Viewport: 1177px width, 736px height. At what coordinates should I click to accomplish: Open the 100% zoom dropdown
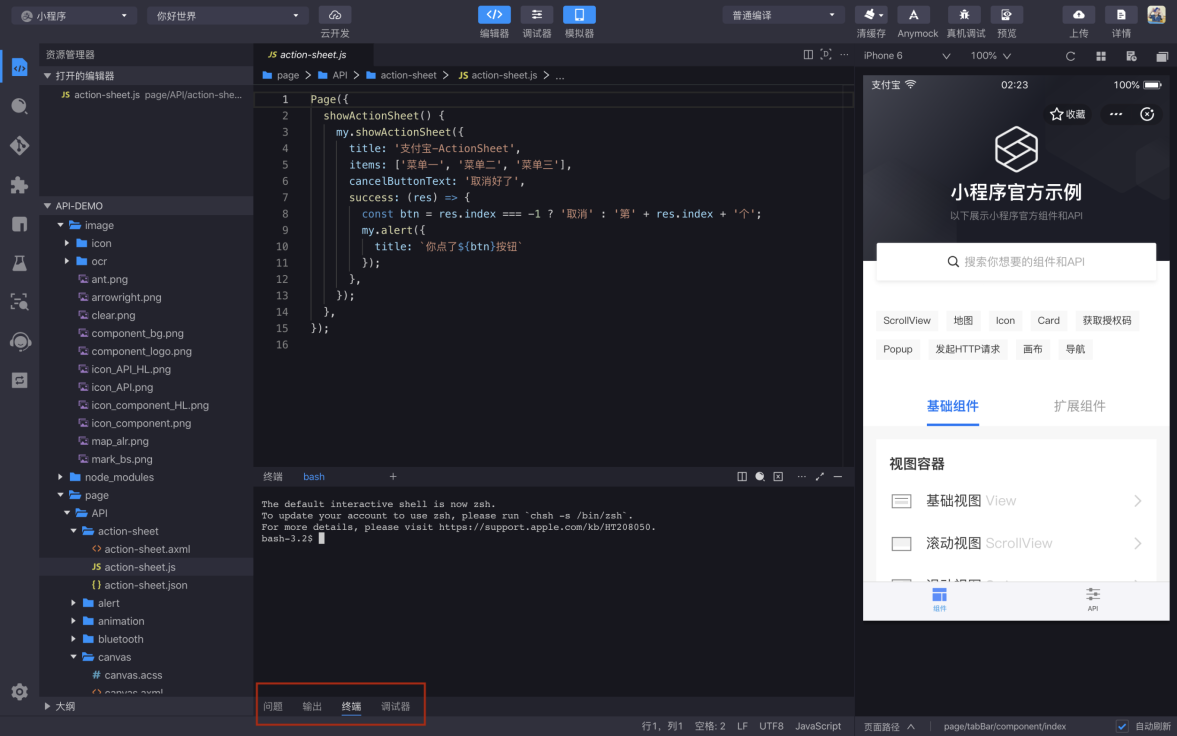(x=990, y=56)
